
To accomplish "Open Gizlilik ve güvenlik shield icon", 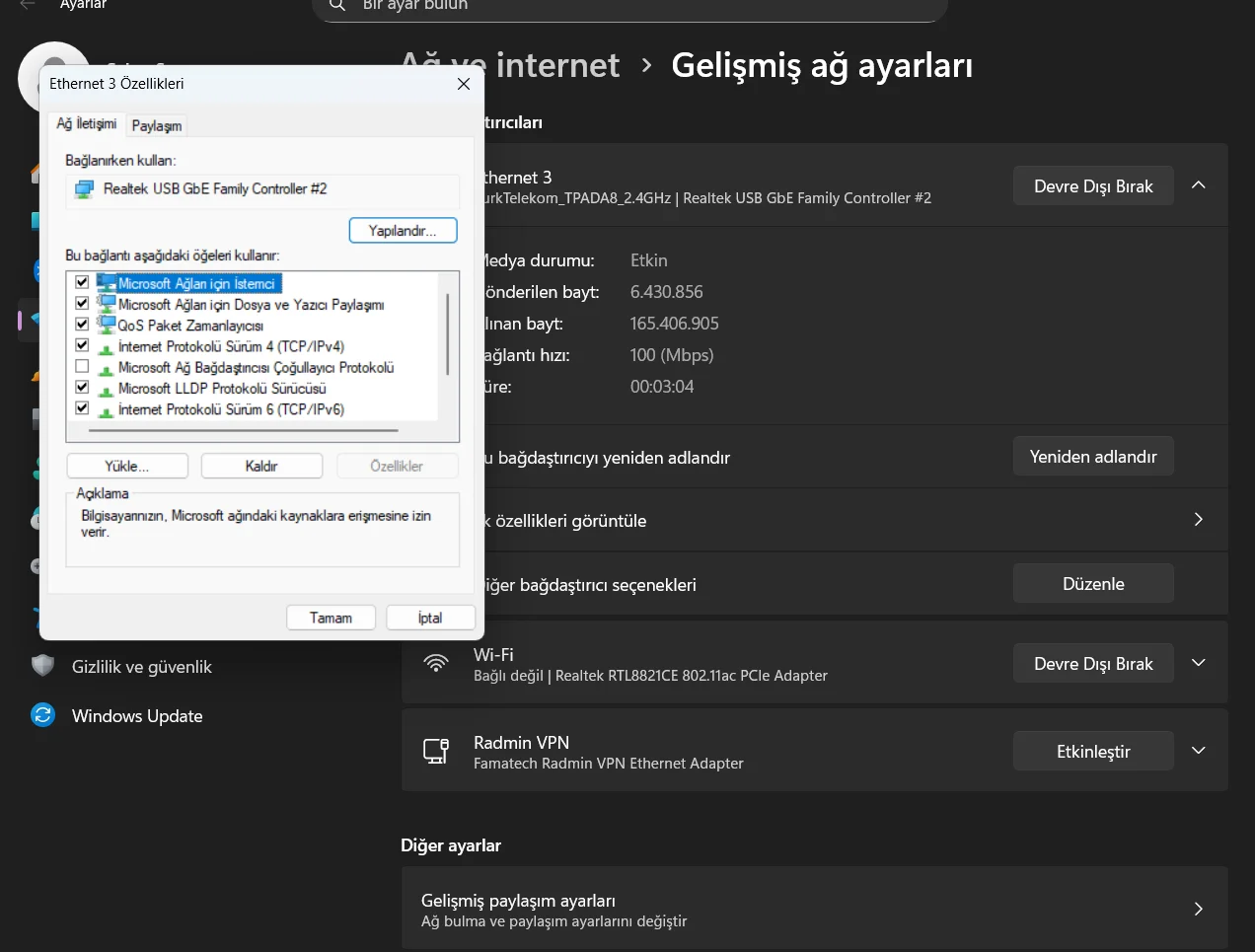I will click(x=42, y=666).
